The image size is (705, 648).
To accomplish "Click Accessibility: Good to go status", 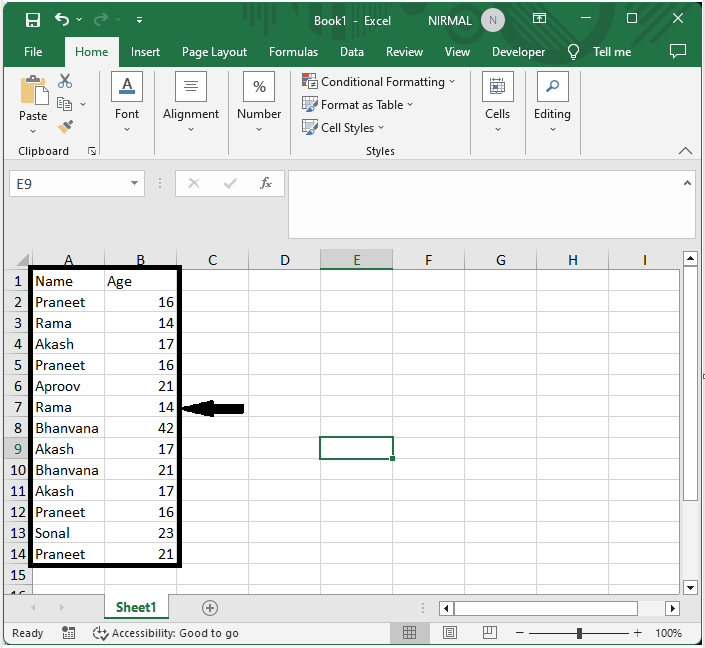I will 165,633.
